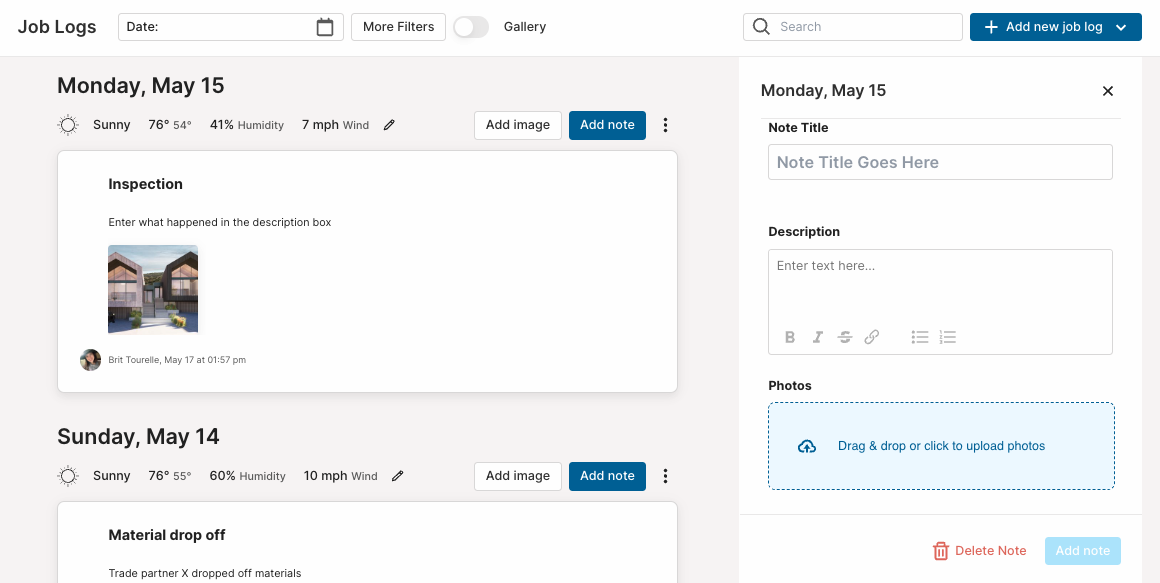The width and height of the screenshot is (1160, 583).
Task: Click Add note for Sunday, May 14
Action: click(607, 476)
